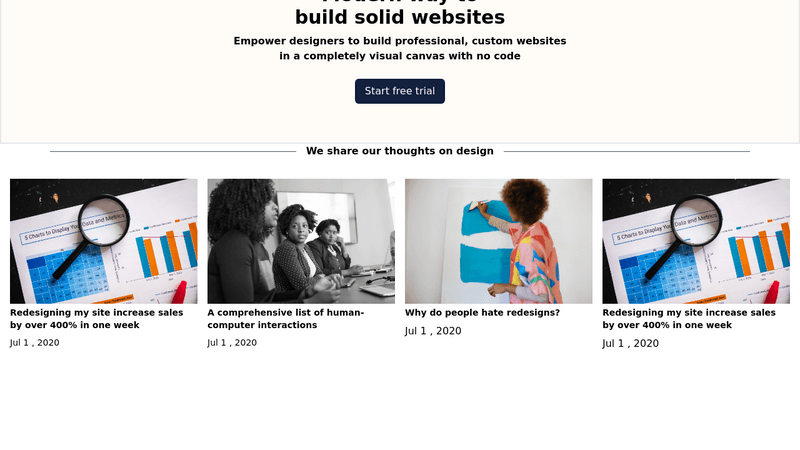The height and width of the screenshot is (450, 800).
Task: Open the last card's "Redesigning my site" title
Action: pos(688,318)
